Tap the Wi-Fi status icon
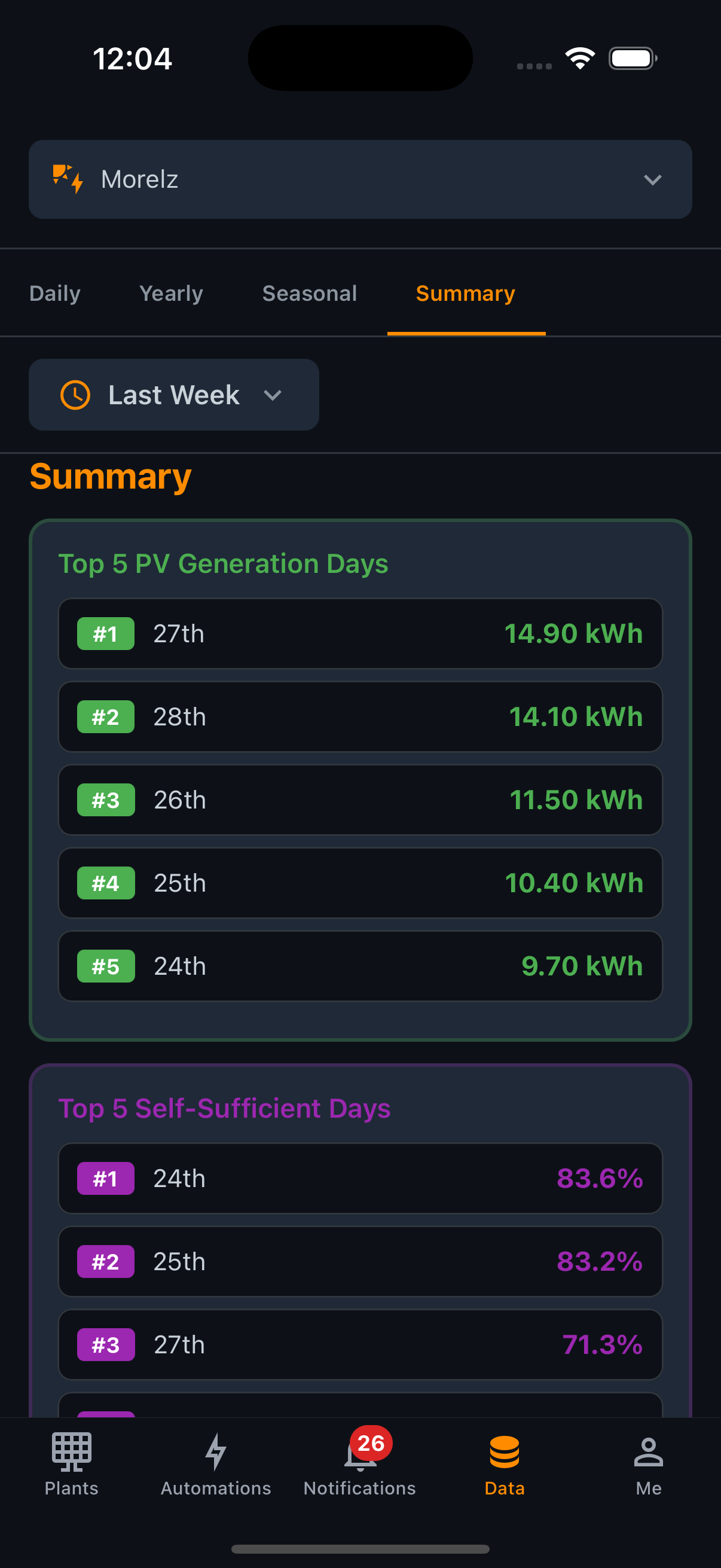The height and width of the screenshot is (1568, 721). tap(580, 59)
